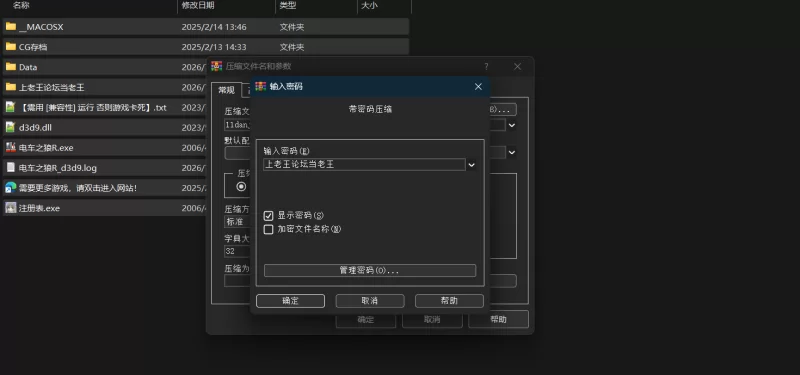Screen dimensions: 800x375
Task: Click the Edge shortcut icon for 需要更多游戏
Action: click(10, 188)
